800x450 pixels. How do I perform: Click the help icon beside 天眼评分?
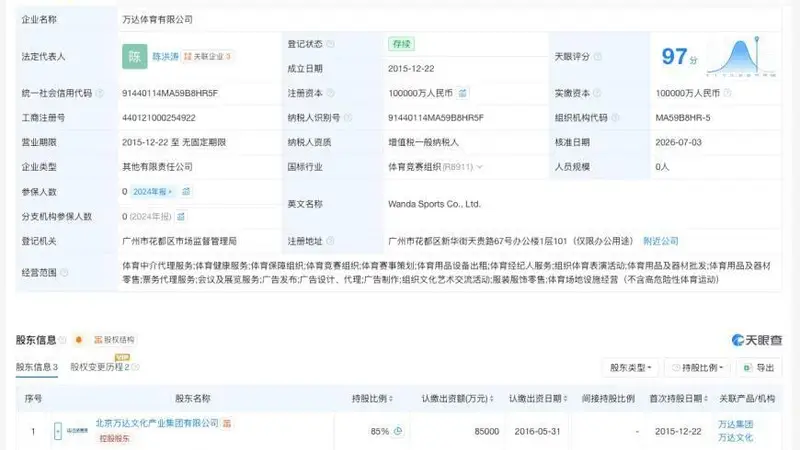(x=597, y=57)
